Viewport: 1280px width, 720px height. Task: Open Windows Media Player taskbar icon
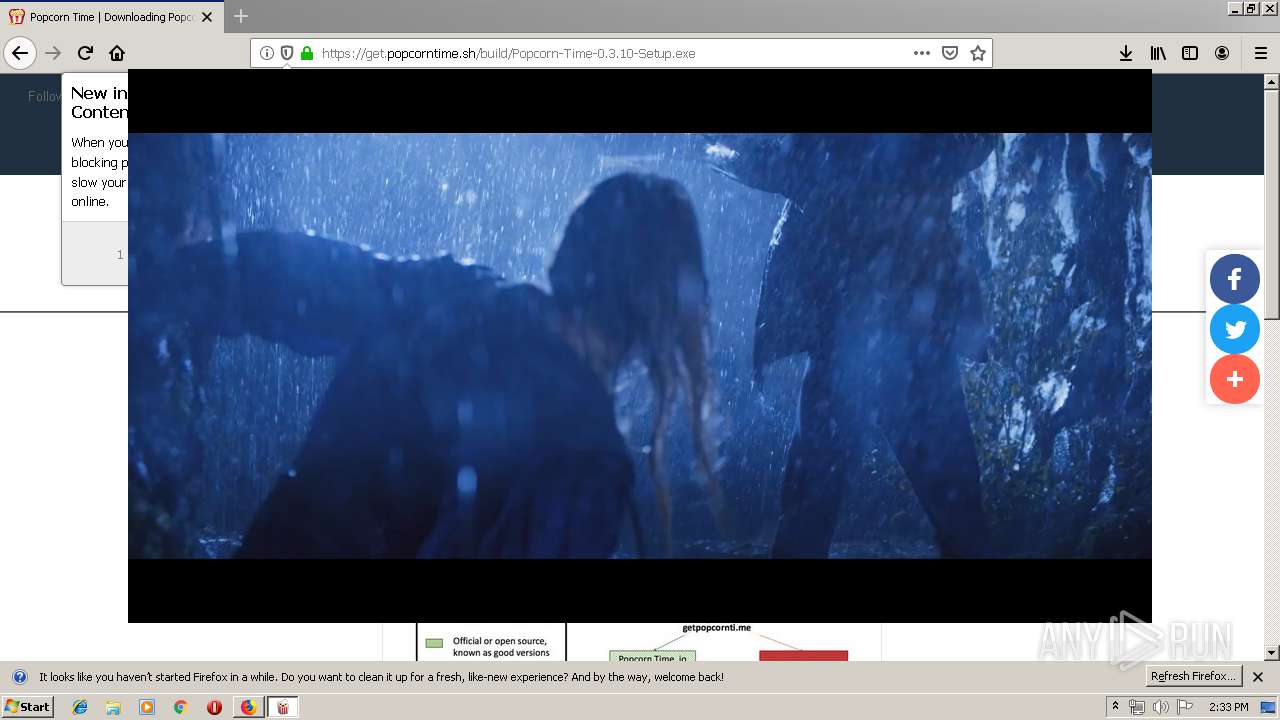147,707
